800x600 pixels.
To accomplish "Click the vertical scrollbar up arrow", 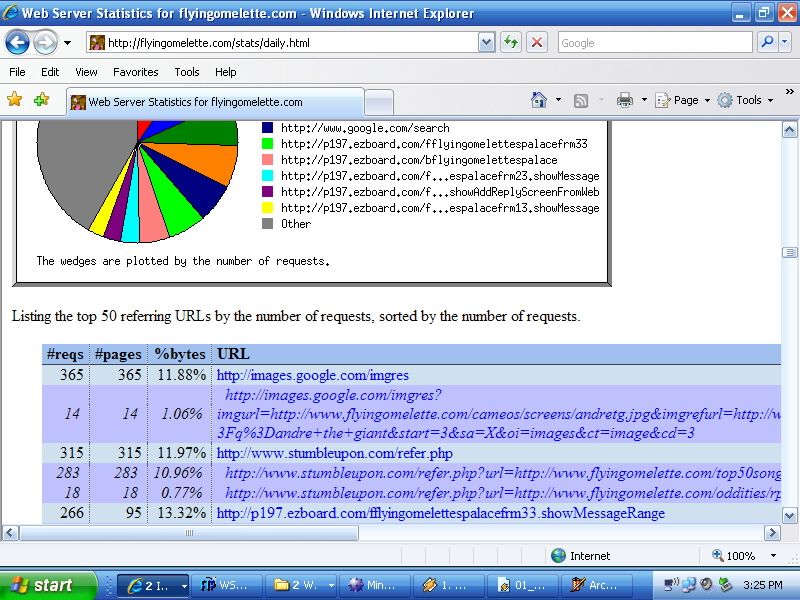I will (x=789, y=130).
